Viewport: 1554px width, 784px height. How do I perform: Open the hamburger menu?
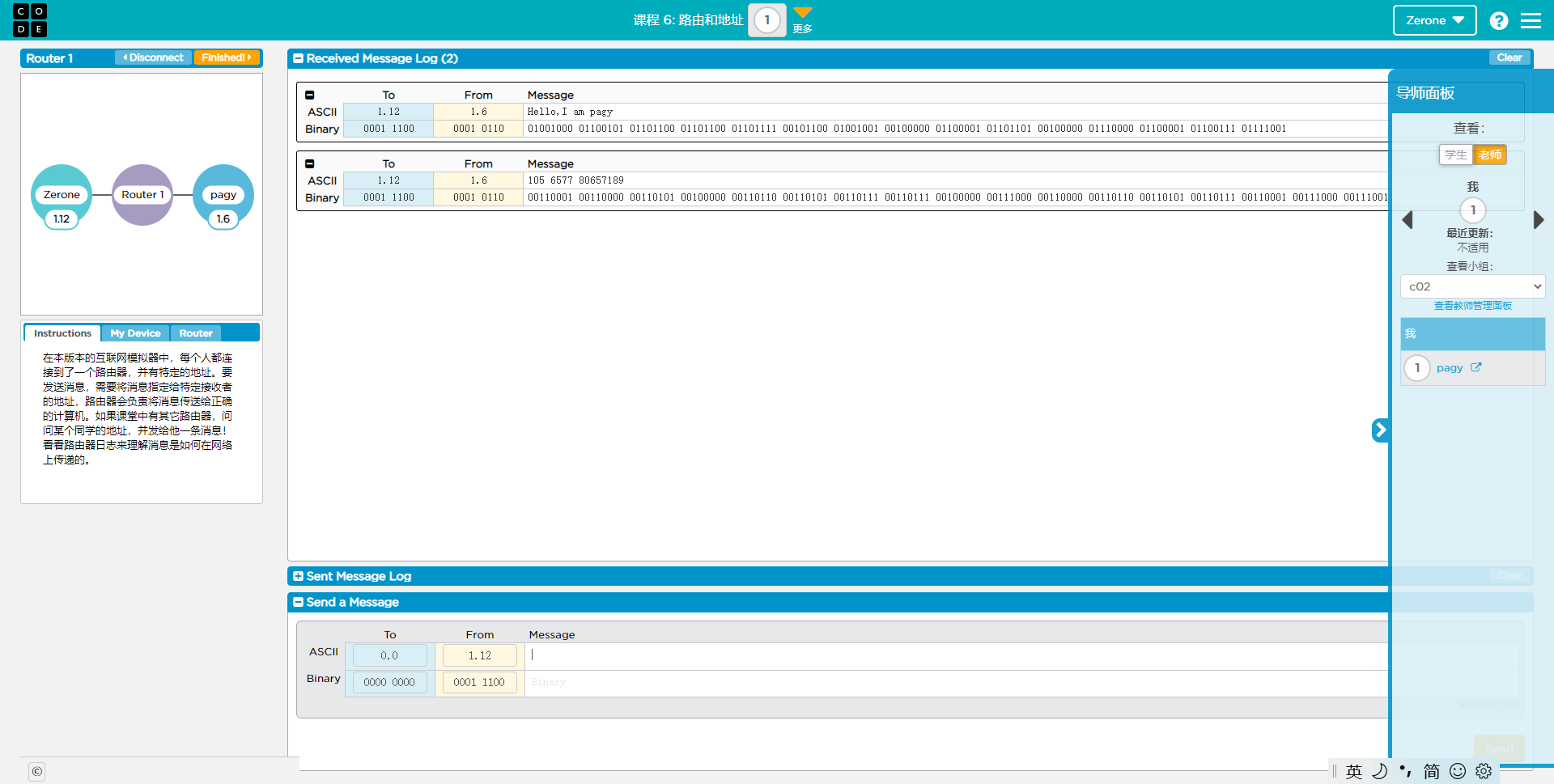point(1531,20)
